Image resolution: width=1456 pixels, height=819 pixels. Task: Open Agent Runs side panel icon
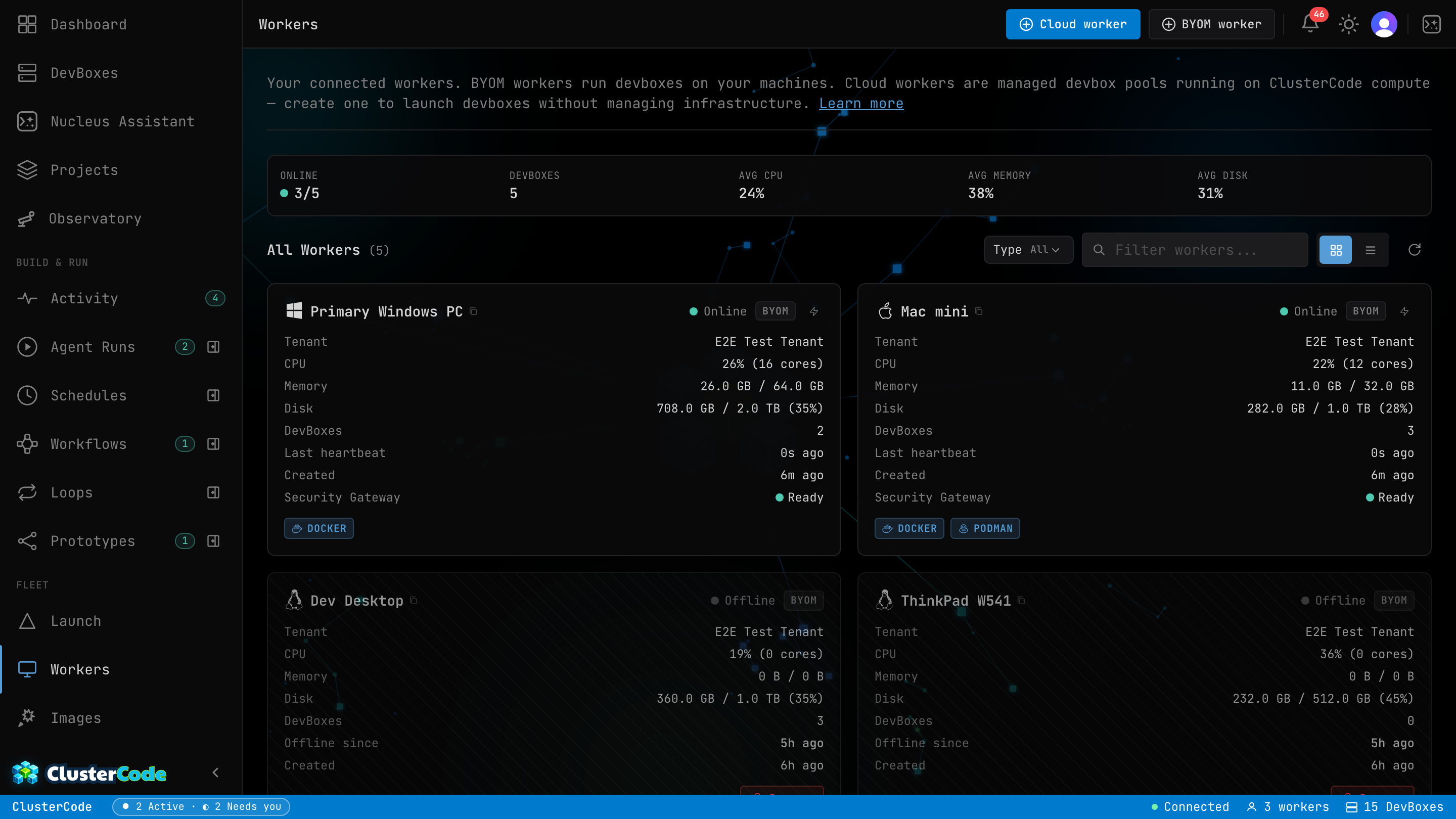213,347
